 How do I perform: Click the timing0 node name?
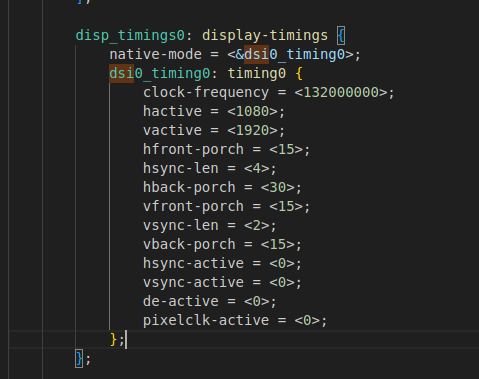pos(257,73)
